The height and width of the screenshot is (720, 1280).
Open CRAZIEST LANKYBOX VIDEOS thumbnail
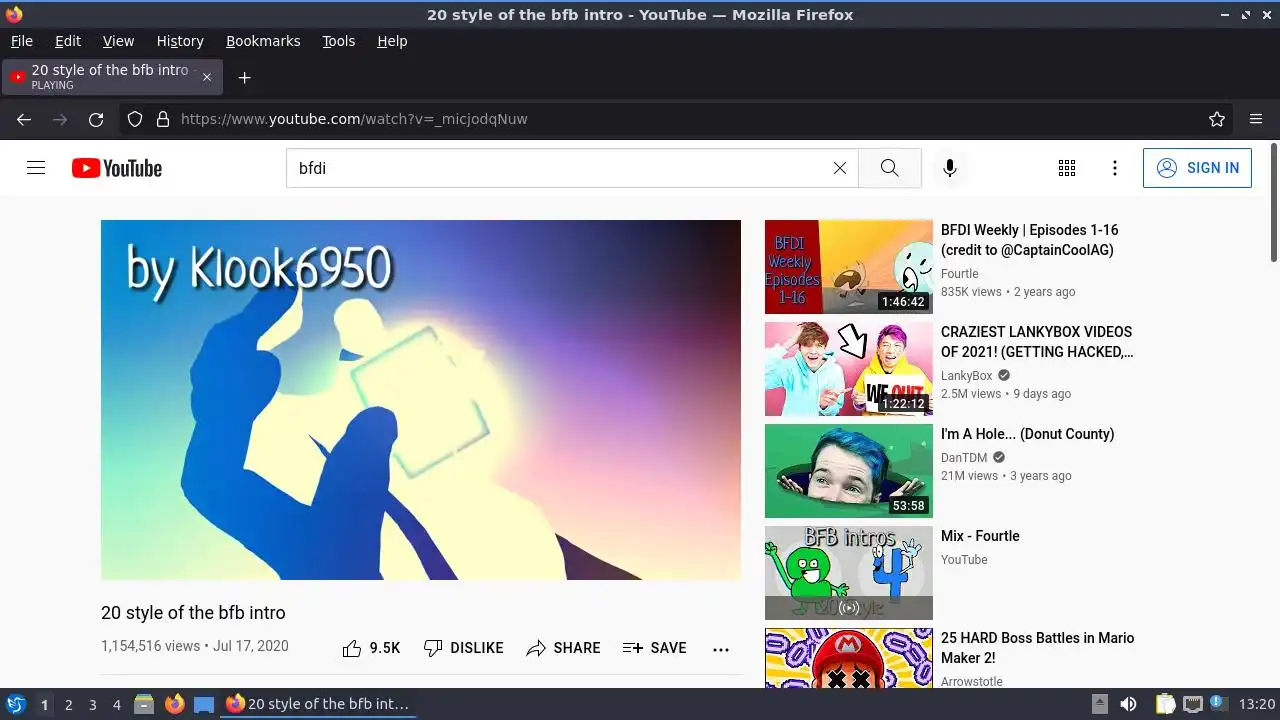(849, 369)
